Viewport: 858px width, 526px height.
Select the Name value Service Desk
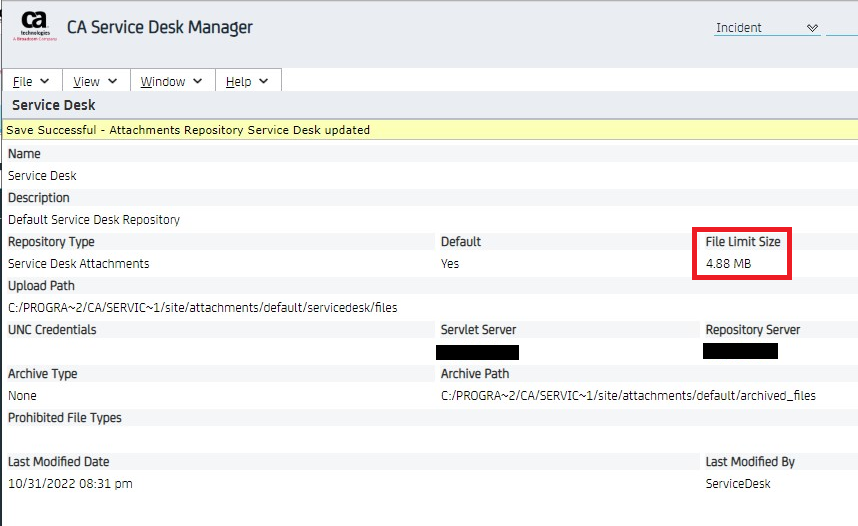click(42, 176)
